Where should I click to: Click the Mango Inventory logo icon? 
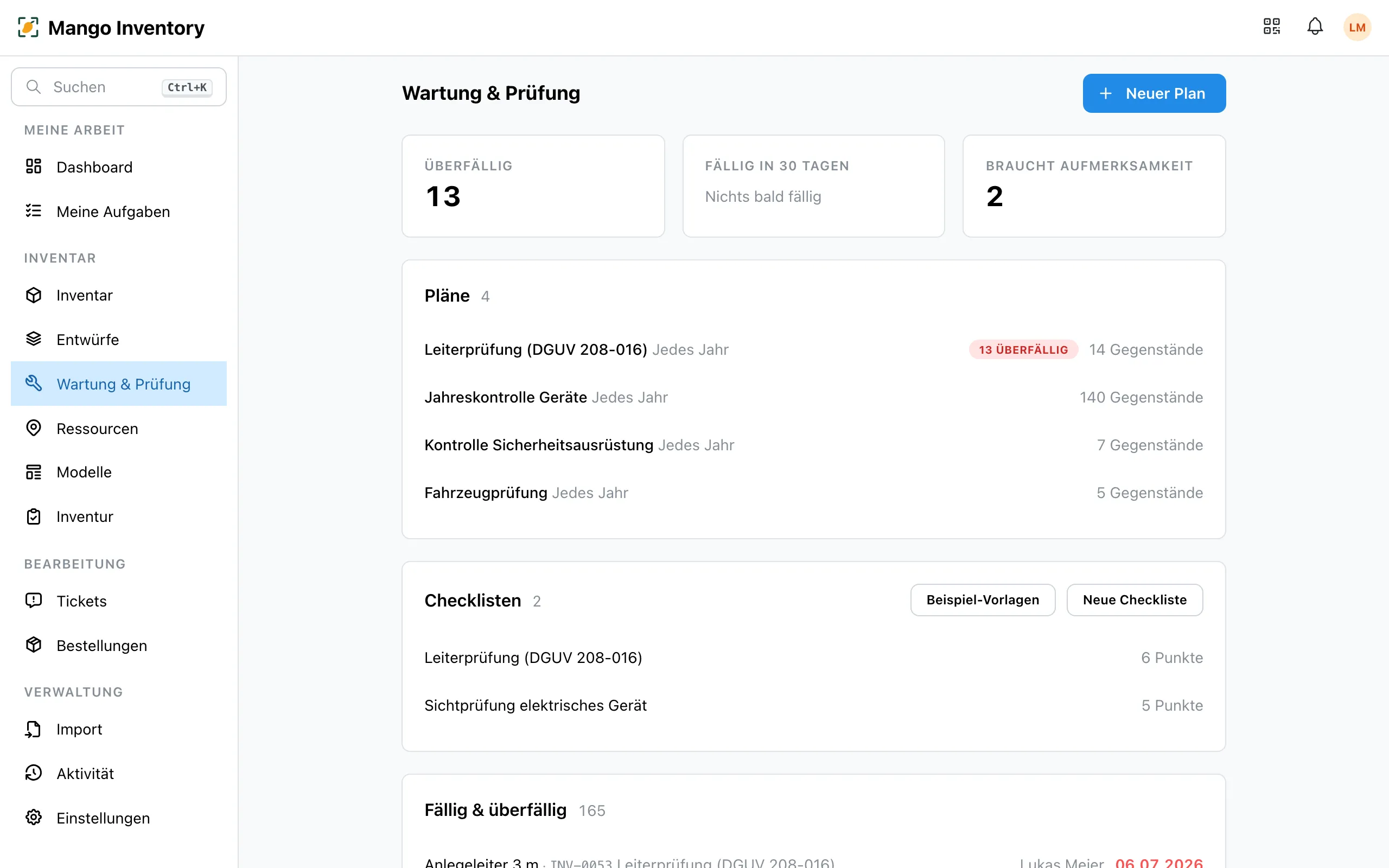28,27
